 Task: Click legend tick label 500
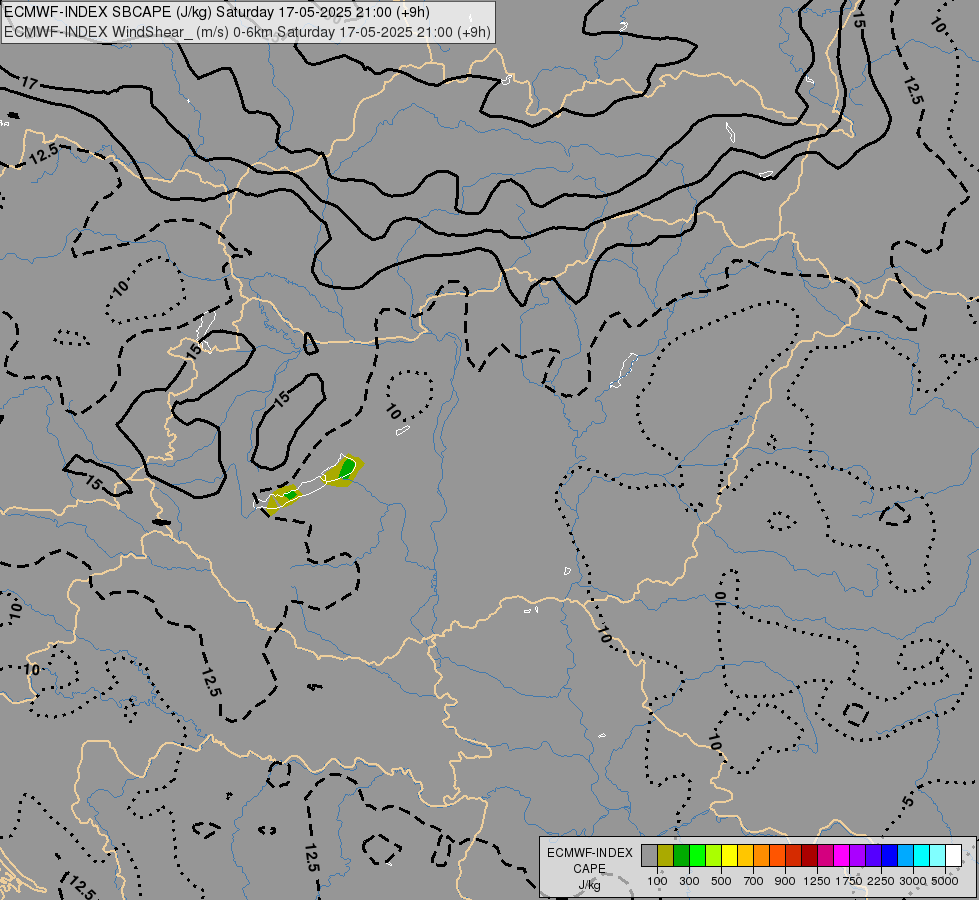(x=721, y=881)
